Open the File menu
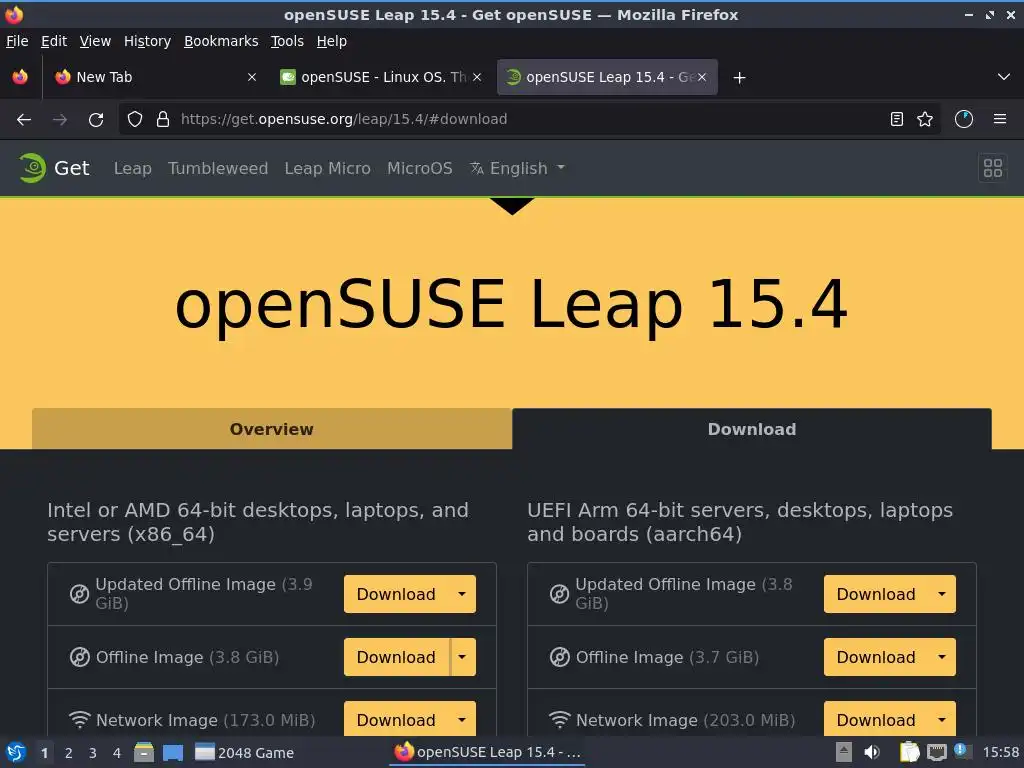The width and height of the screenshot is (1024, 768). (17, 41)
